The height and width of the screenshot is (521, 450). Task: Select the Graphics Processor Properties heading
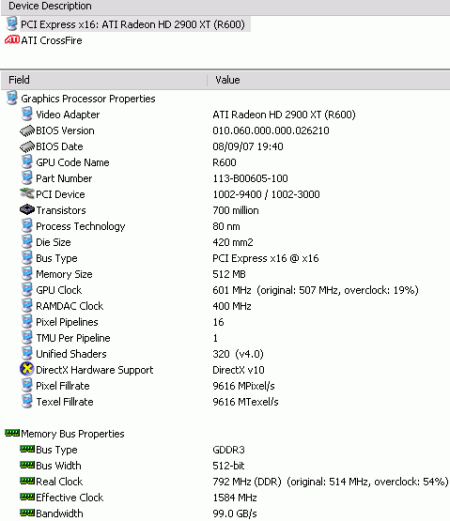tap(88, 99)
